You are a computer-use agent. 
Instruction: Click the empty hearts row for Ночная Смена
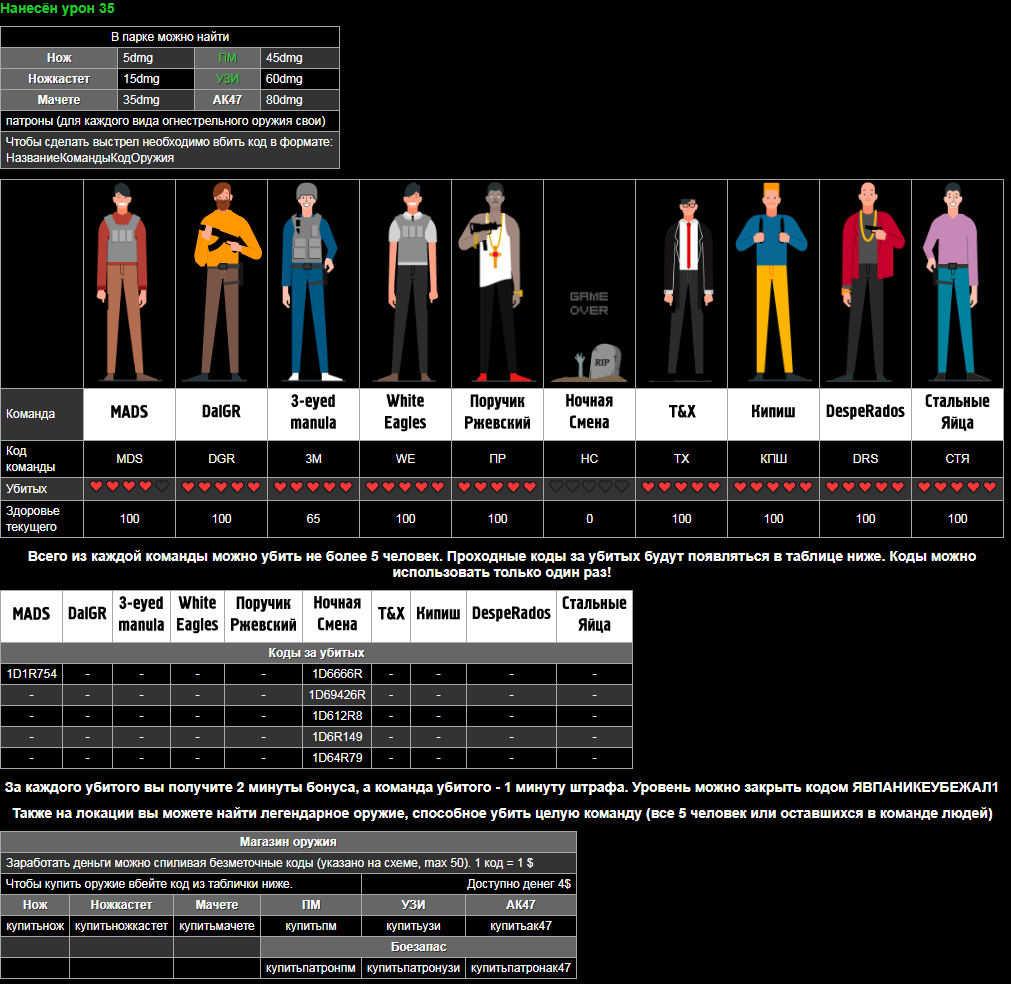tap(589, 487)
